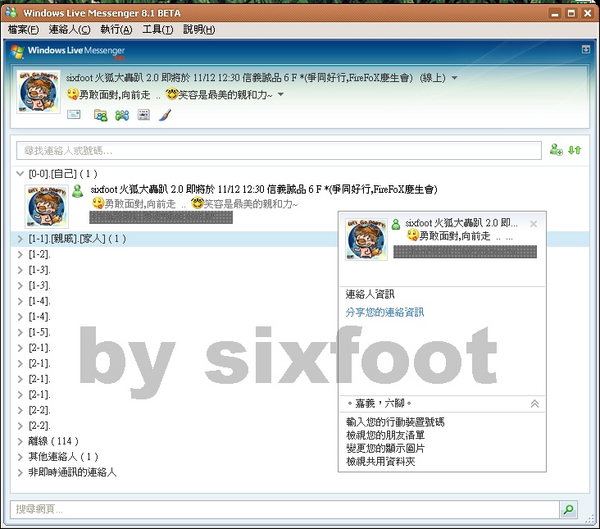Click the Messenger icon in the title bar

pos(11,12)
